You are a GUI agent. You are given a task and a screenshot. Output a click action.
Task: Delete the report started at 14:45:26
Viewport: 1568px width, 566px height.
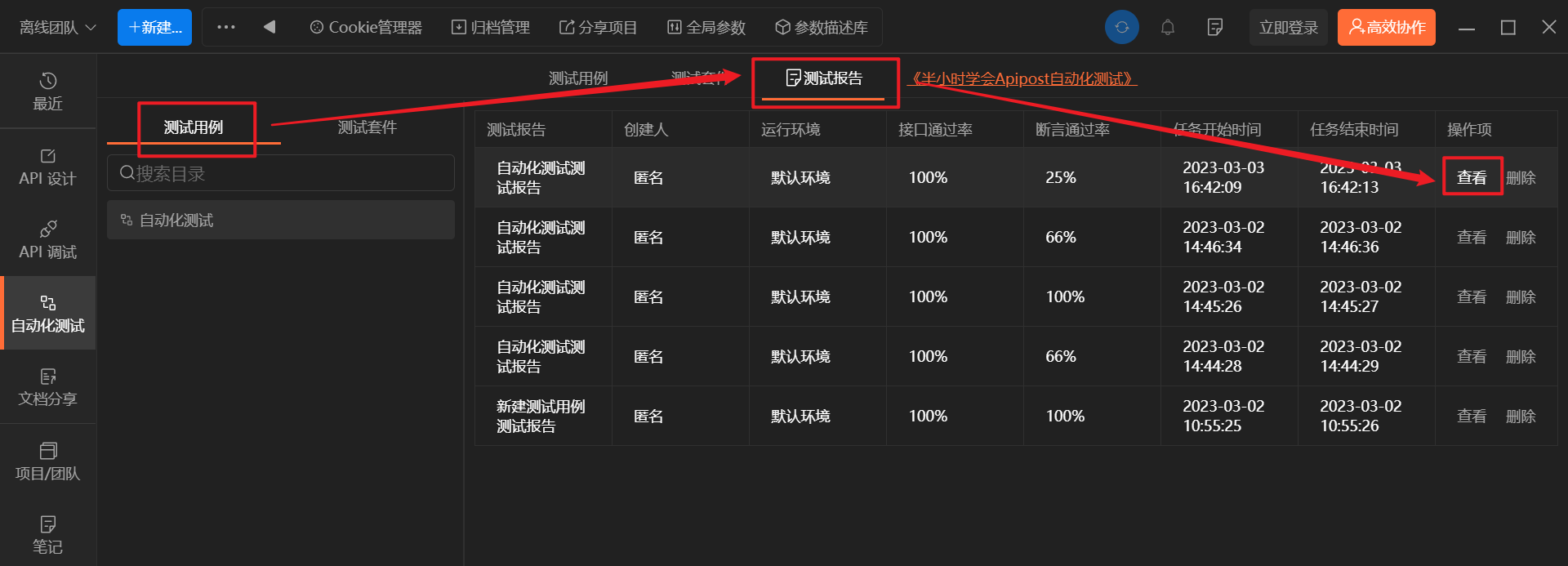click(x=1521, y=297)
